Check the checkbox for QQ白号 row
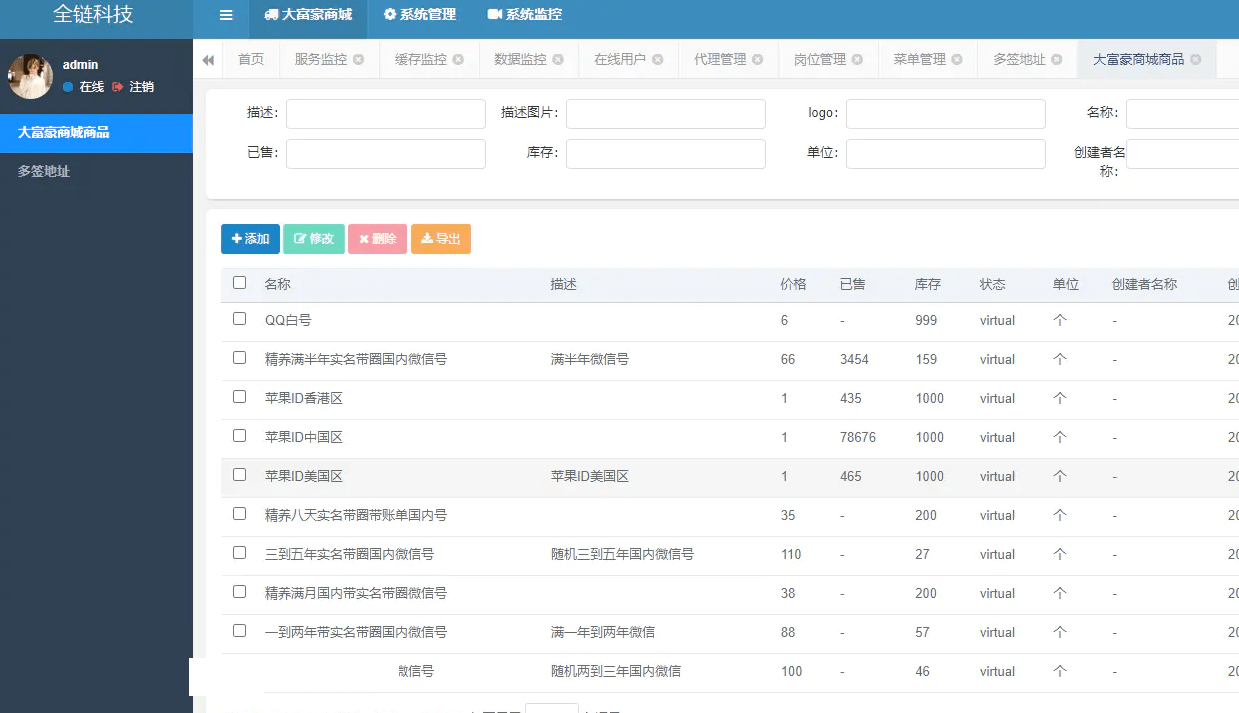Image resolution: width=1239 pixels, height=713 pixels. 238,320
